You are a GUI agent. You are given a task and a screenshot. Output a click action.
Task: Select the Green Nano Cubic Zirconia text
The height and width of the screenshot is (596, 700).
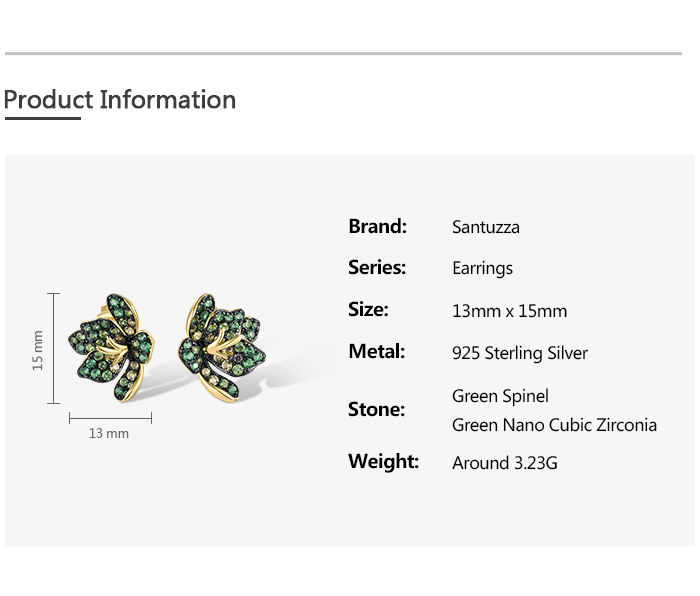point(554,425)
